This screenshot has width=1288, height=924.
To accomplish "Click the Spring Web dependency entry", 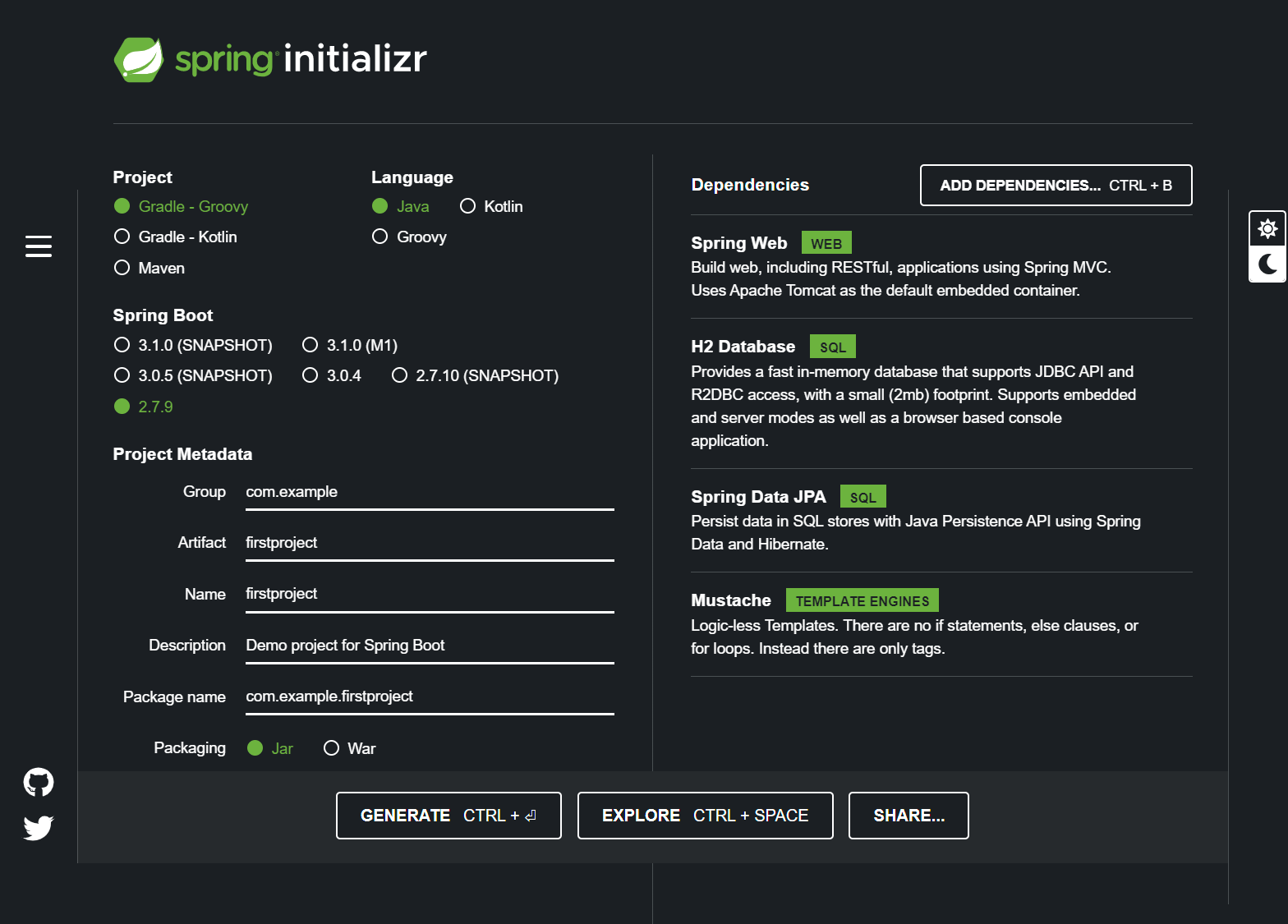I will pos(941,266).
